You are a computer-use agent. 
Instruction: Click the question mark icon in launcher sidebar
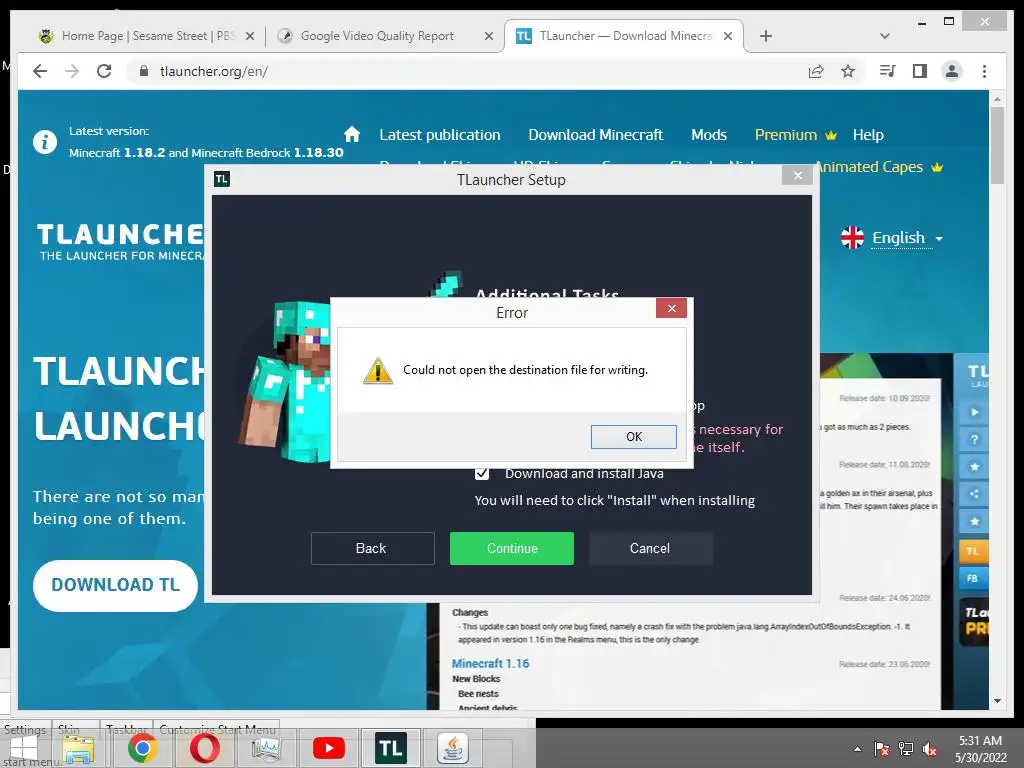point(974,440)
